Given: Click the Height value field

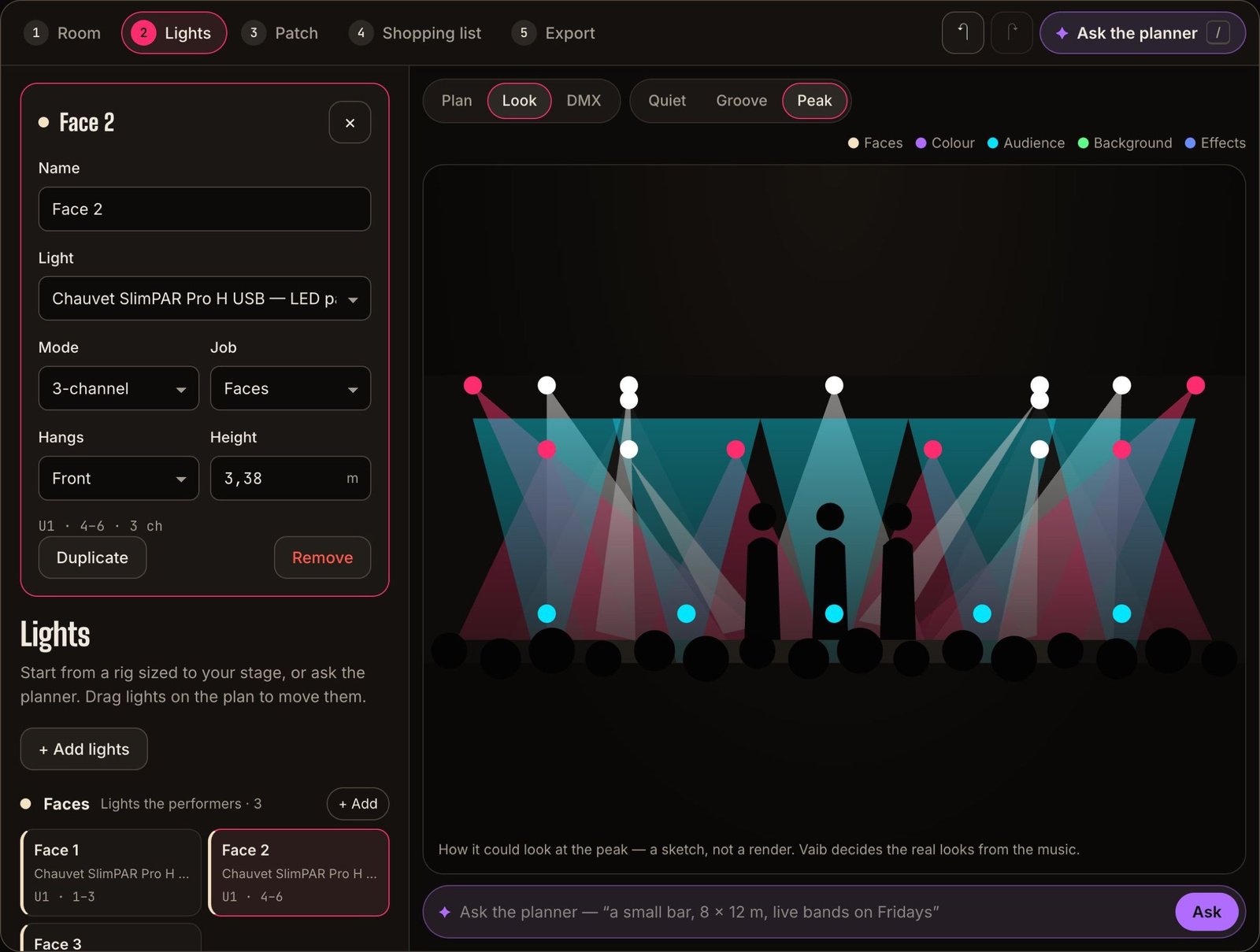Looking at the screenshot, I should 291,478.
